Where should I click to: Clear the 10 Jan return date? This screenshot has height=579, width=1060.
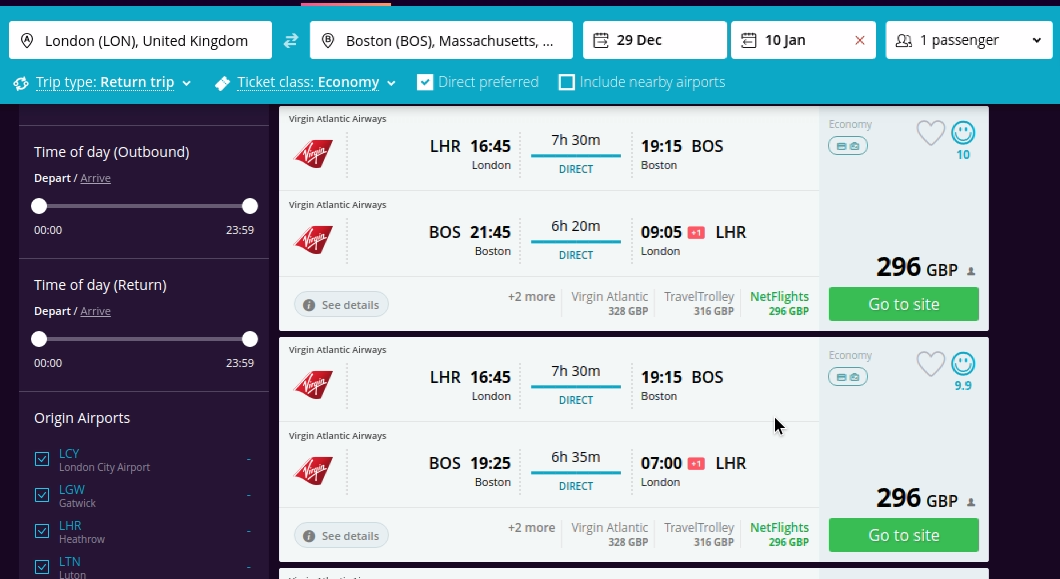pos(859,41)
